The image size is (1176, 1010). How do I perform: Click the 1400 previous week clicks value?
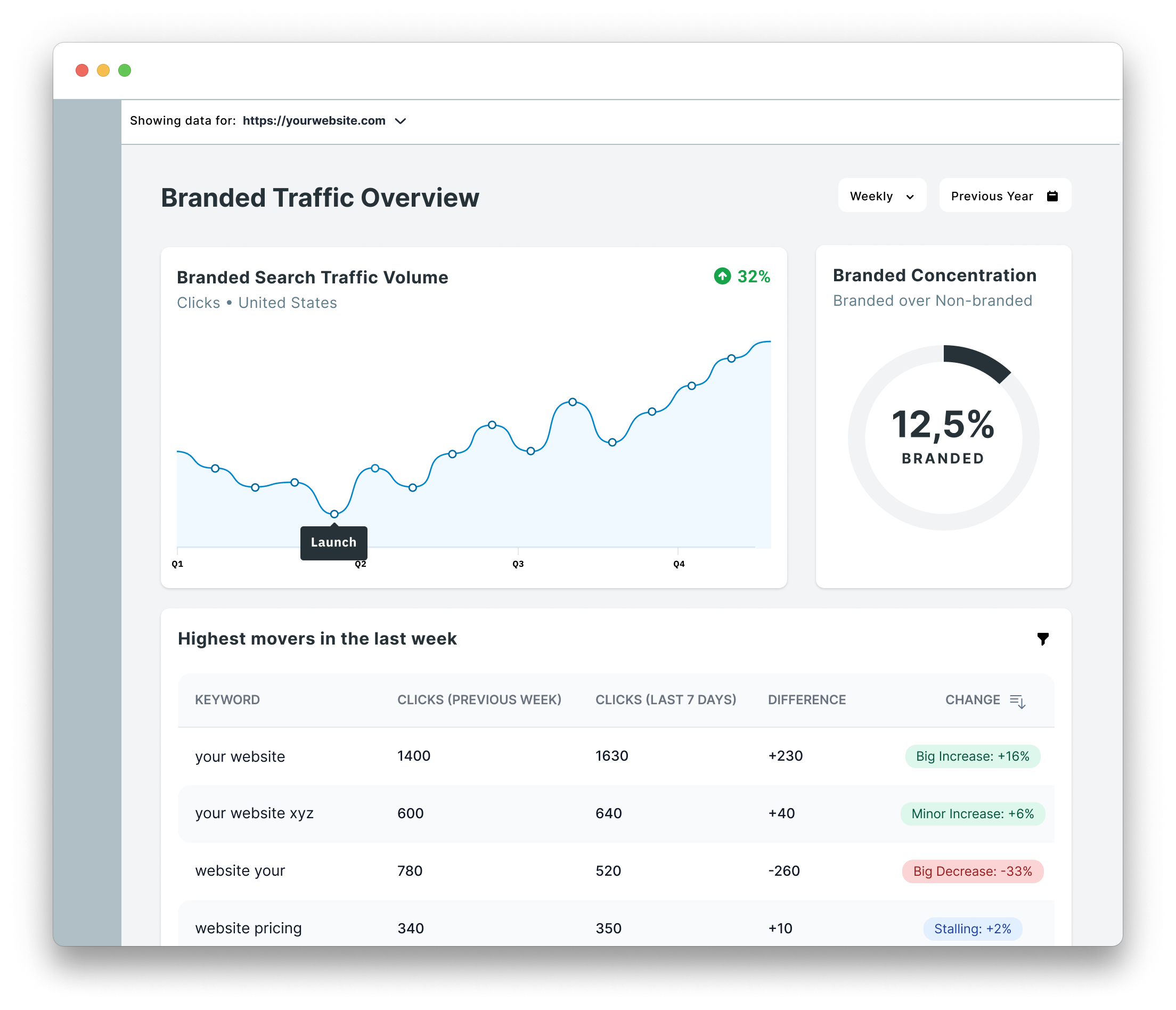coord(414,756)
